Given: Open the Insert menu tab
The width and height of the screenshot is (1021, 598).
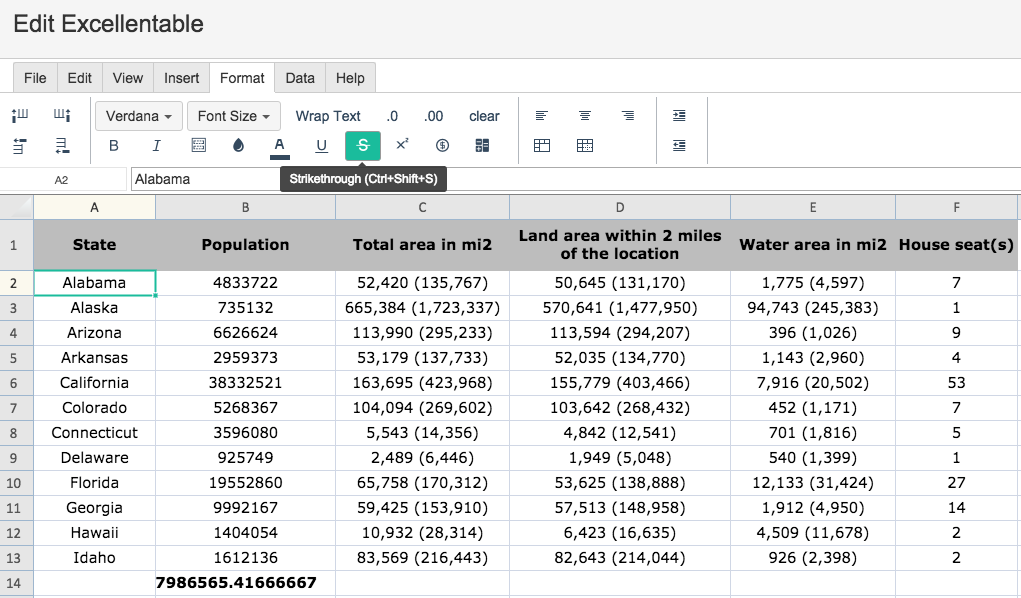Looking at the screenshot, I should pyautogui.click(x=181, y=78).
